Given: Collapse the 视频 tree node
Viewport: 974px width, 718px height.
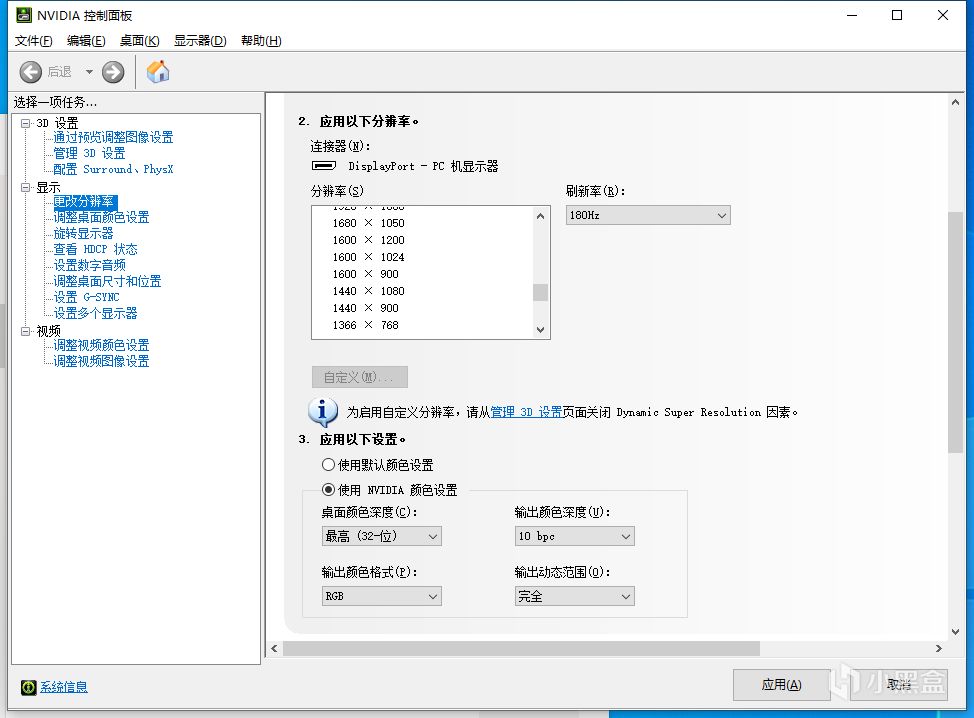Looking at the screenshot, I should (x=25, y=331).
